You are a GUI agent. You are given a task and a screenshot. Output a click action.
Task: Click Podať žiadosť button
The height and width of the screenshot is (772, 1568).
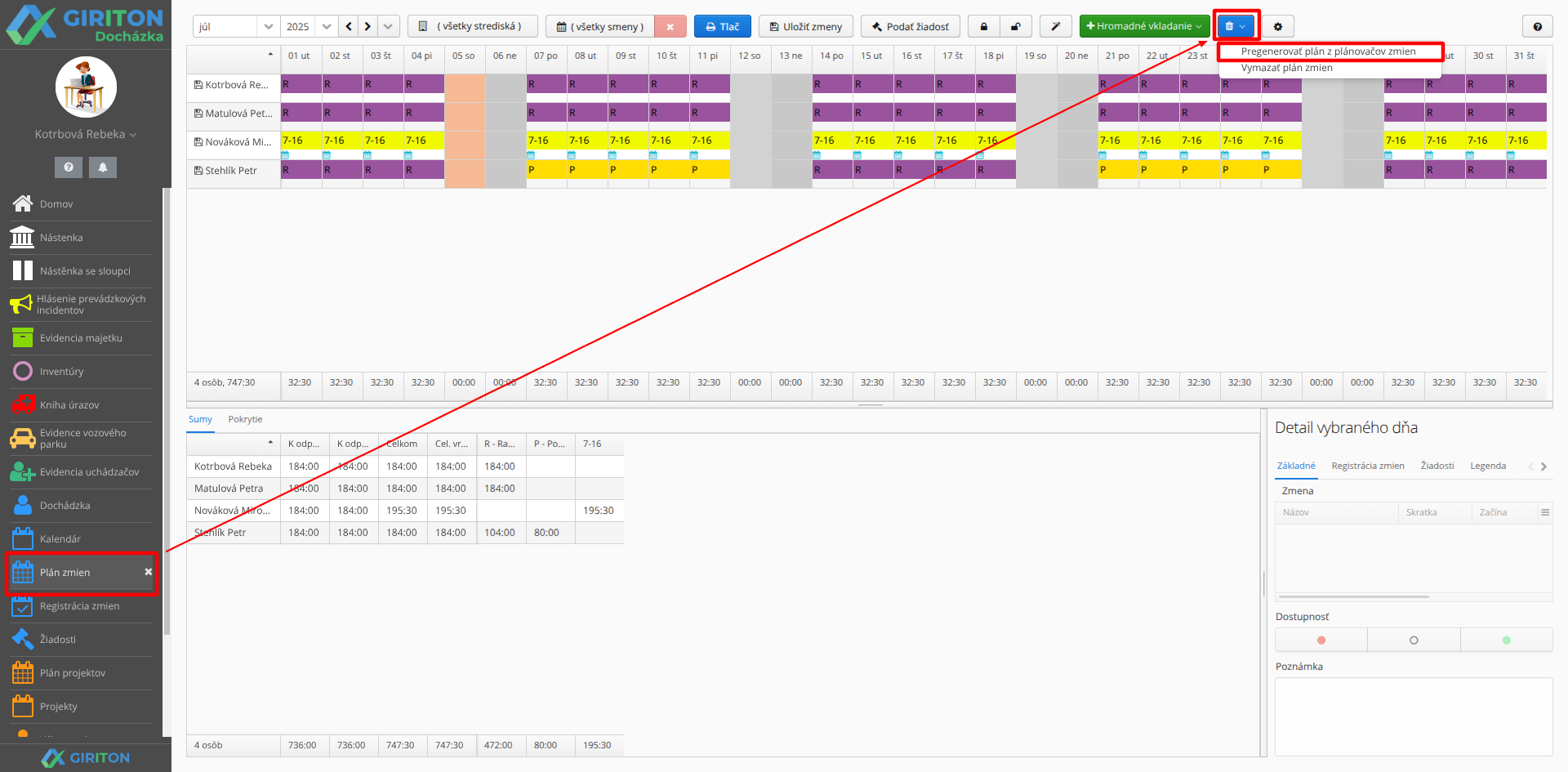(x=910, y=26)
